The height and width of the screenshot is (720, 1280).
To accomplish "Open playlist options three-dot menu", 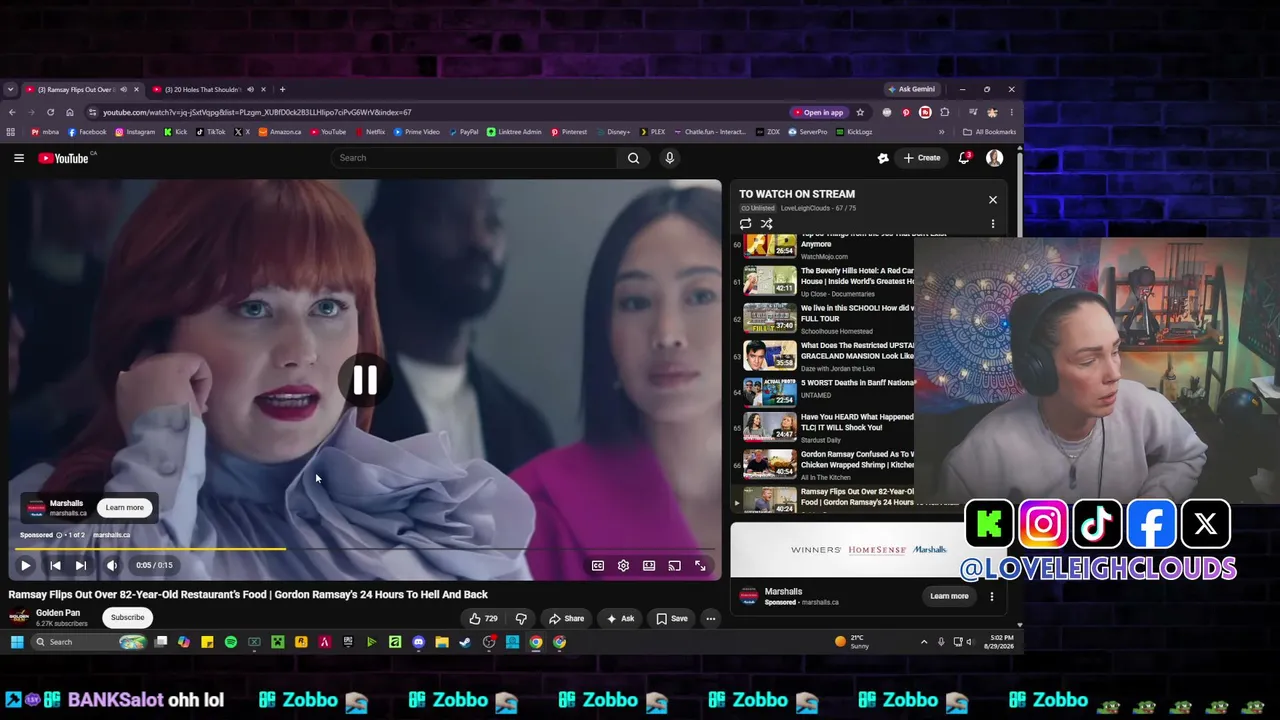I will coord(993,224).
